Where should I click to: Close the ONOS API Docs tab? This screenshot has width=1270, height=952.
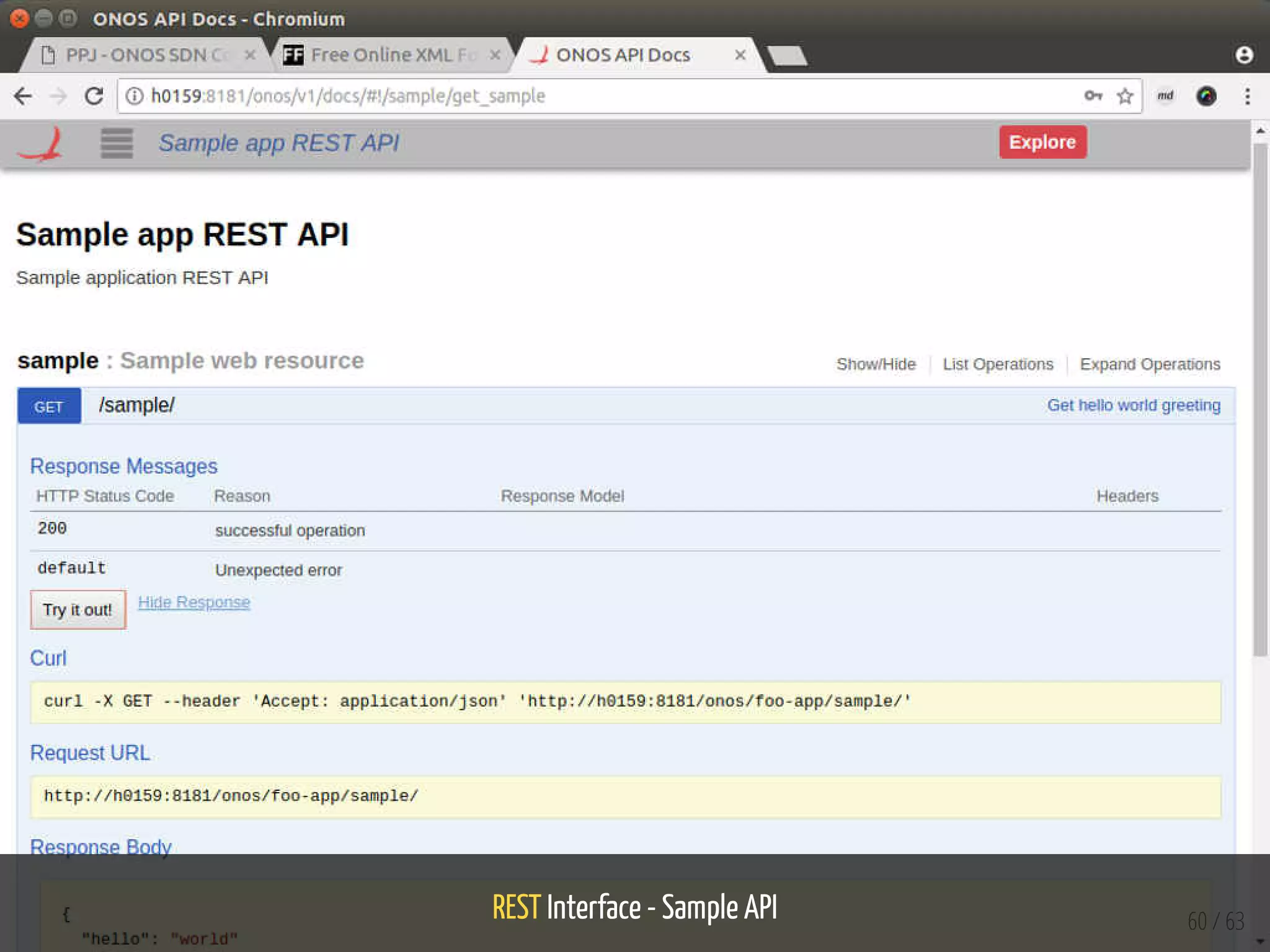click(x=740, y=55)
